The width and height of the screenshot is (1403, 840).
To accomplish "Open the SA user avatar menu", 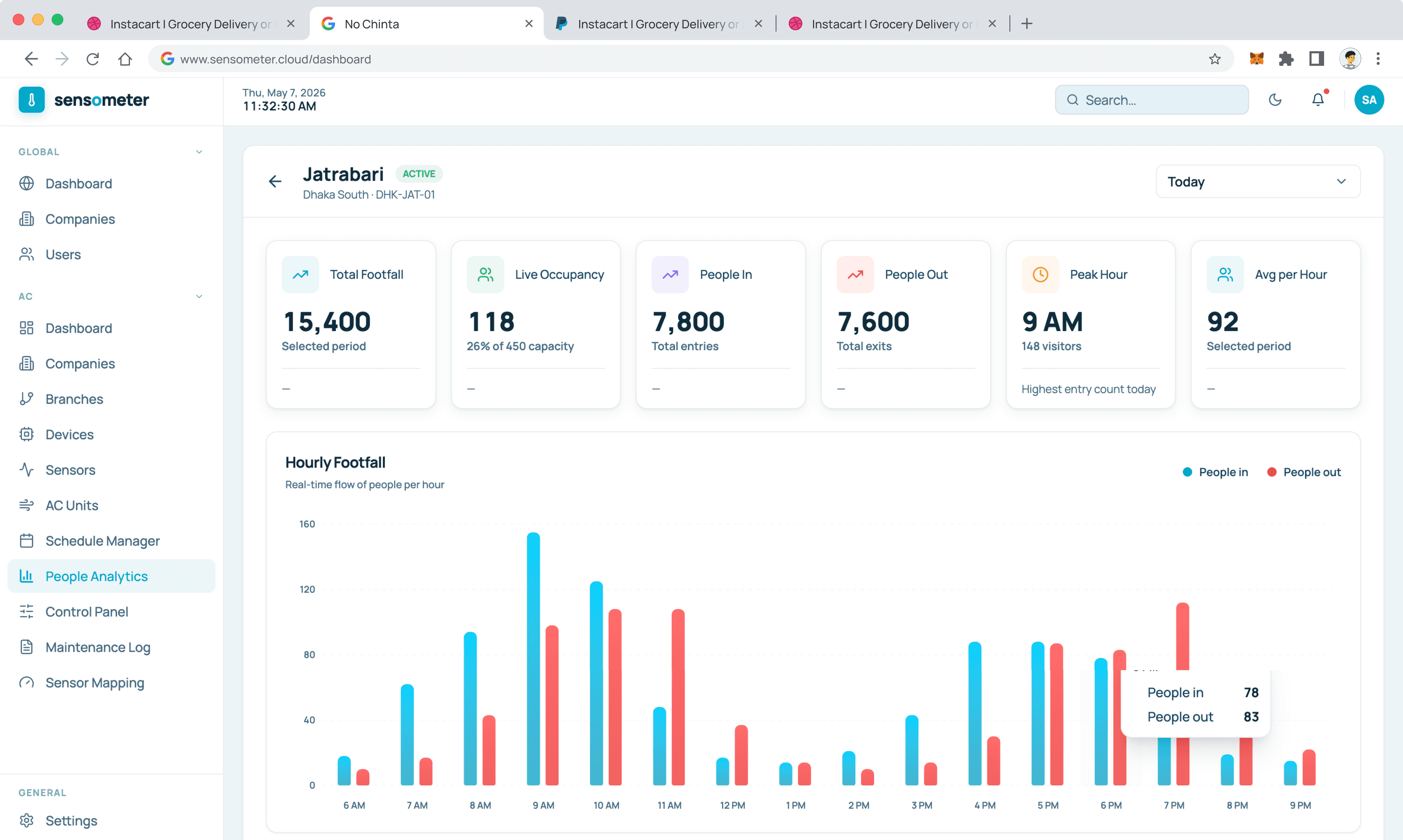I will 1369,100.
